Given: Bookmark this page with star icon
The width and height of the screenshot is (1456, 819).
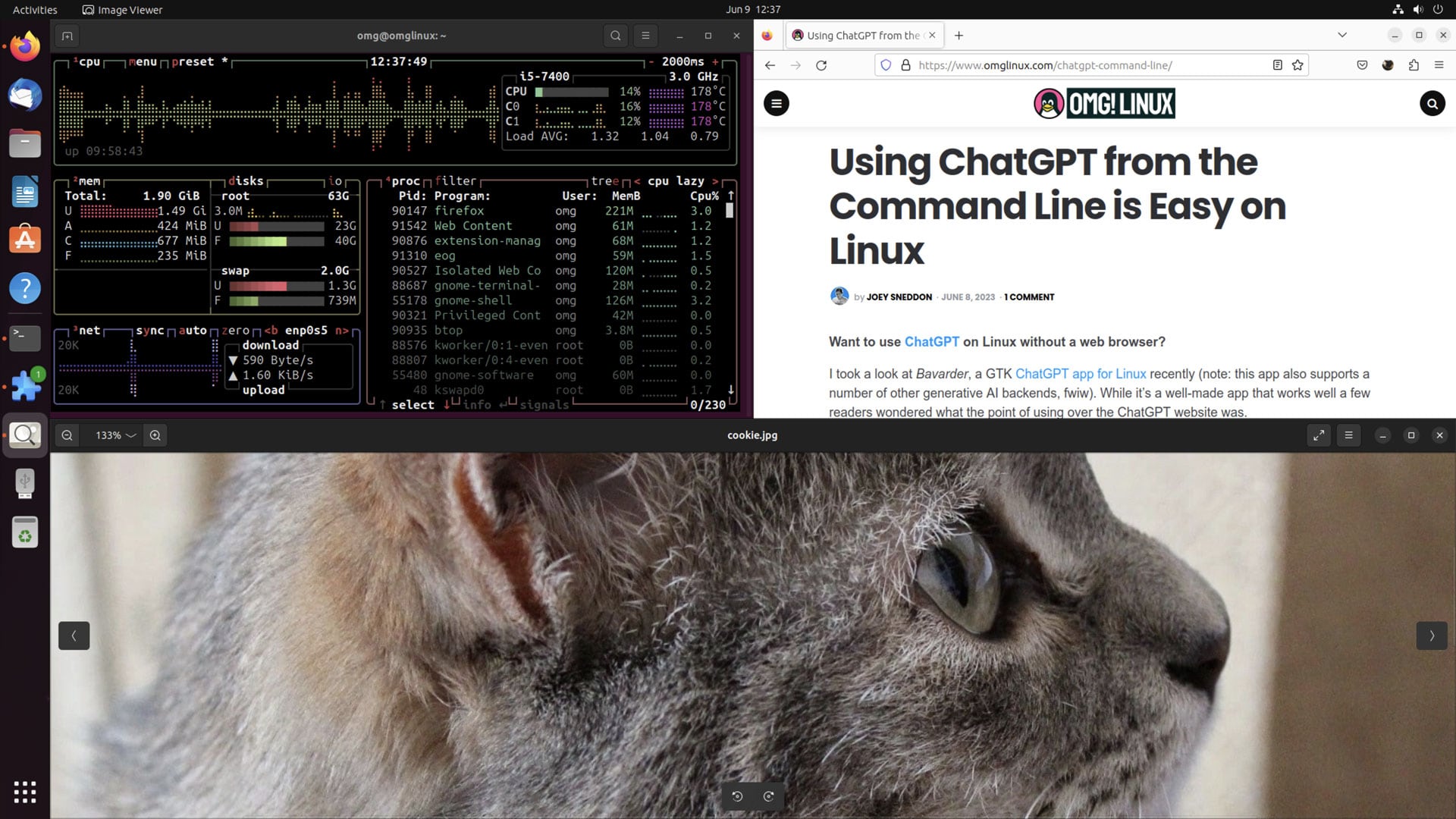Looking at the screenshot, I should click(x=1298, y=65).
